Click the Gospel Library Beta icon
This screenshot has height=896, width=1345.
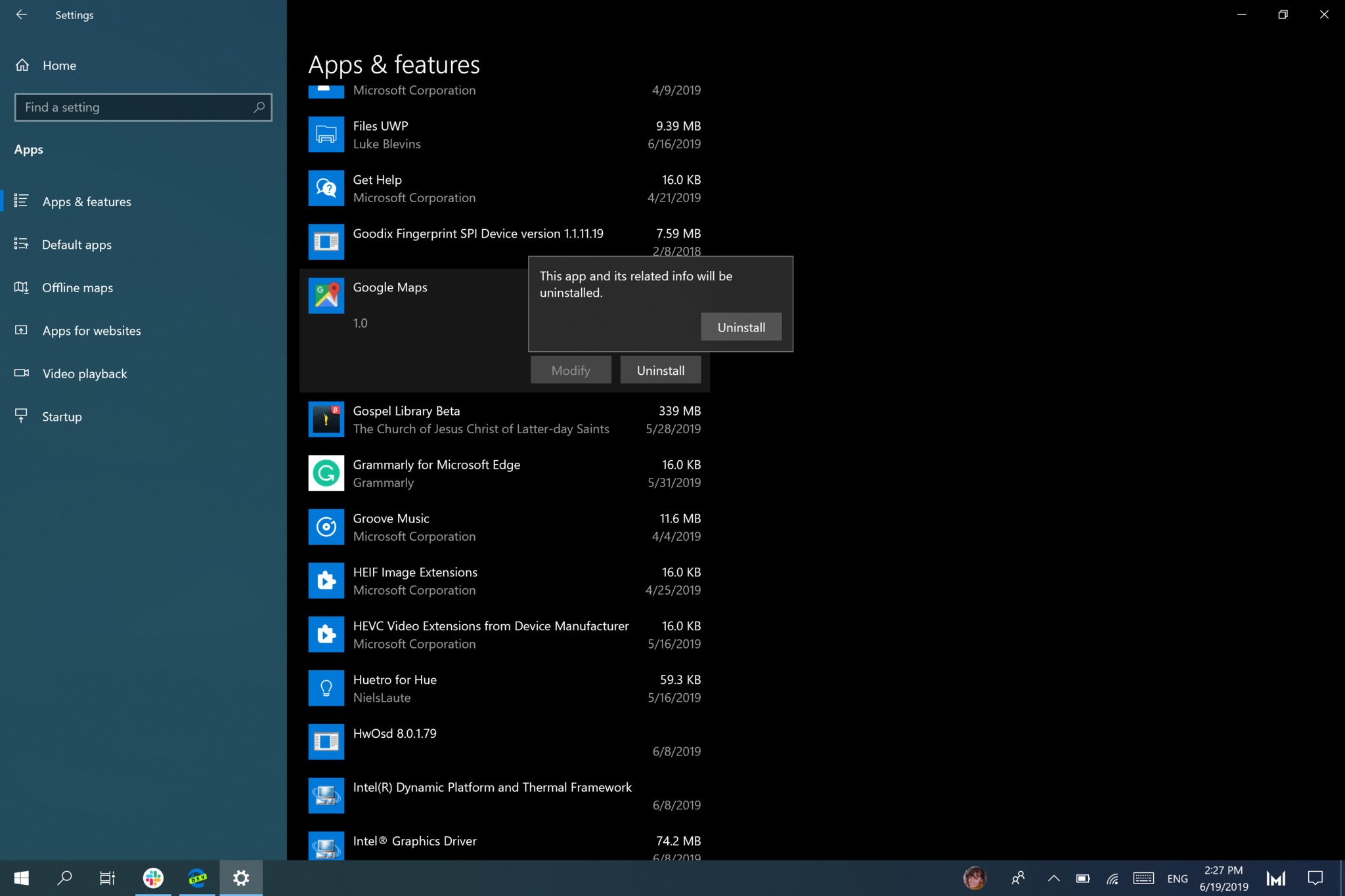click(326, 419)
